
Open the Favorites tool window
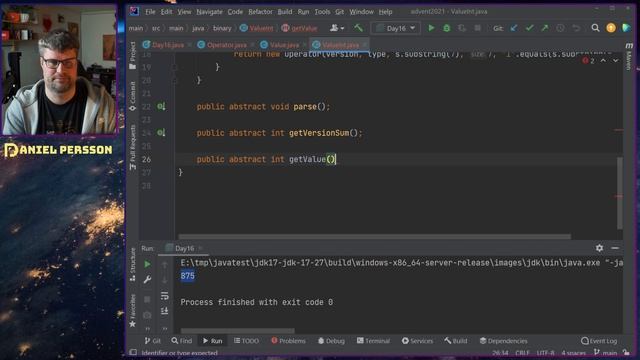[x=133, y=311]
